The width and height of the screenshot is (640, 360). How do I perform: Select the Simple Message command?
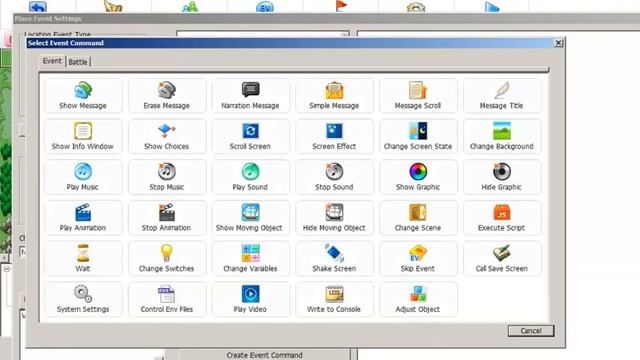334,96
